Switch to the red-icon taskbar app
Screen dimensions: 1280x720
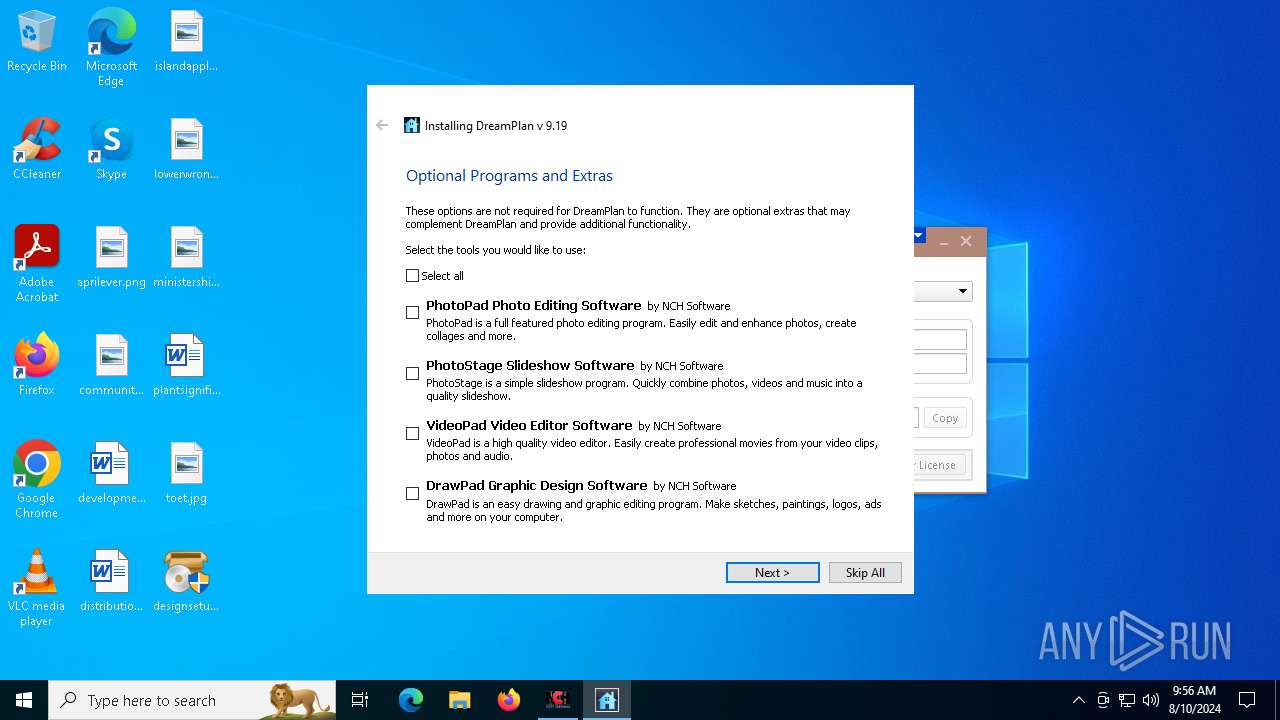tap(558, 700)
